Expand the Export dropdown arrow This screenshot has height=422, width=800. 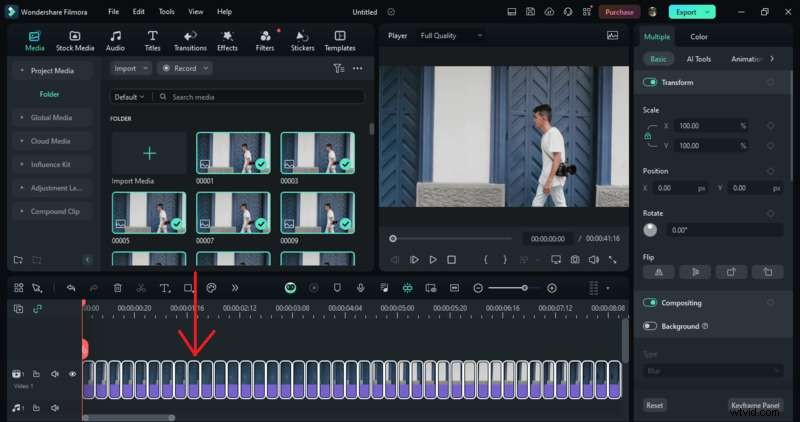point(708,12)
